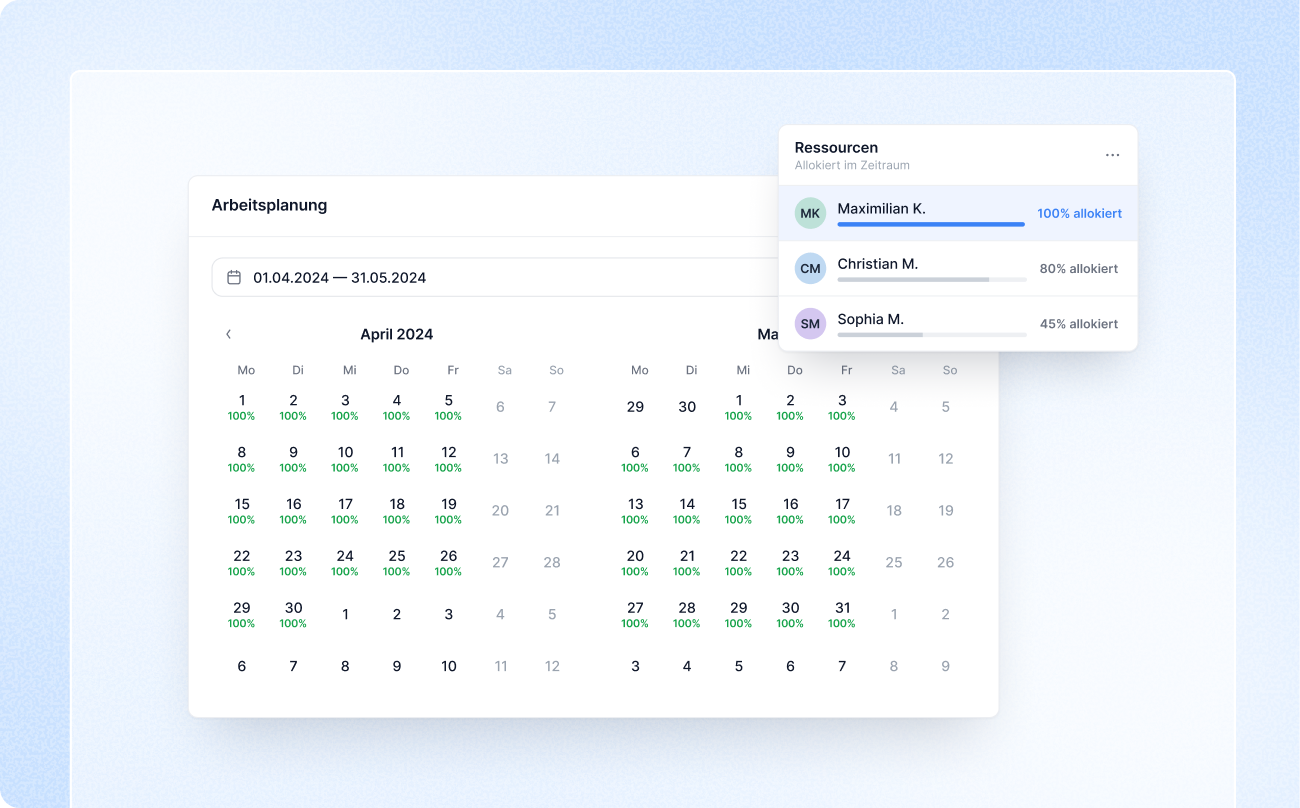Select May 20 in the May calendar
The width and height of the screenshot is (1300, 808).
pos(635,562)
